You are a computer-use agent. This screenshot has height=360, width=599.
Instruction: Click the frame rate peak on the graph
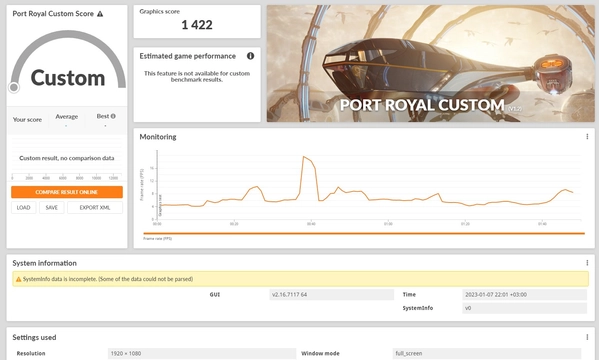304,157
